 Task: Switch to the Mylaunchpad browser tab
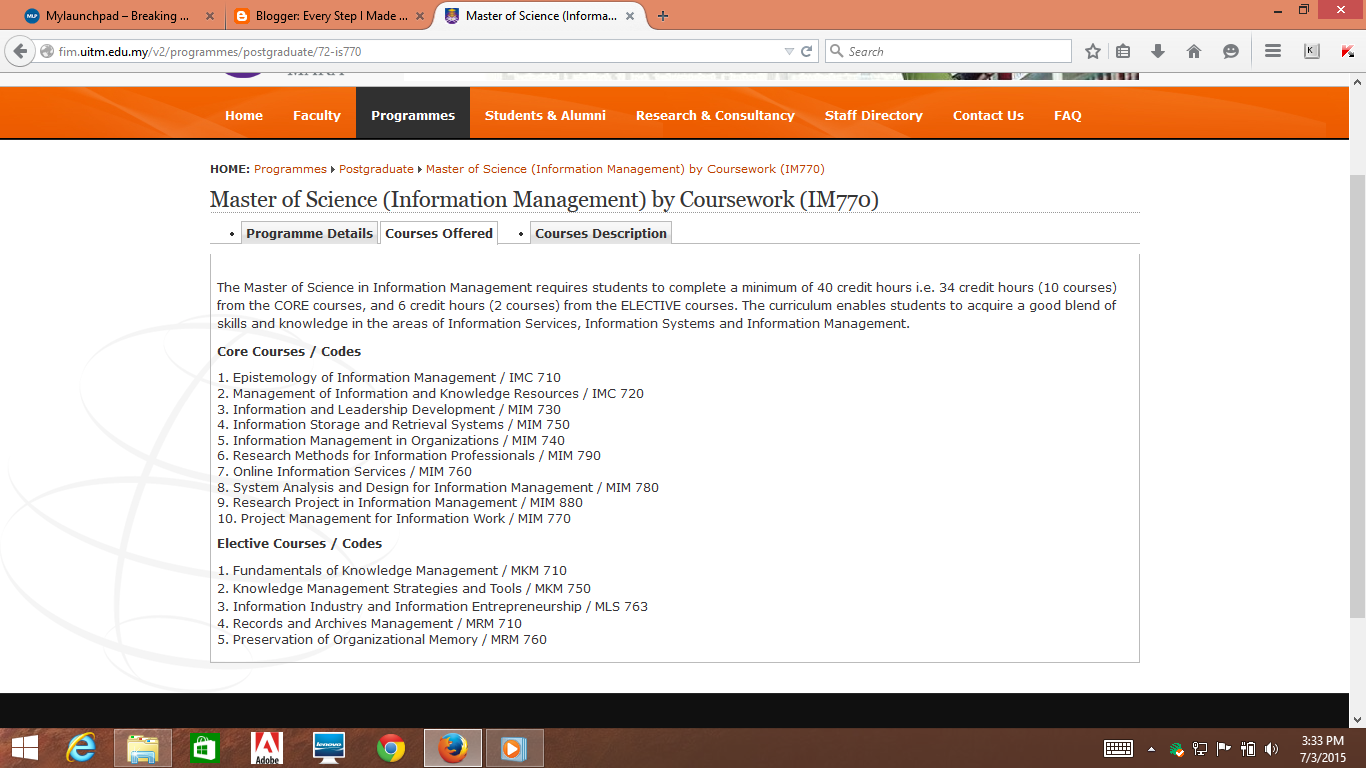pos(118,16)
